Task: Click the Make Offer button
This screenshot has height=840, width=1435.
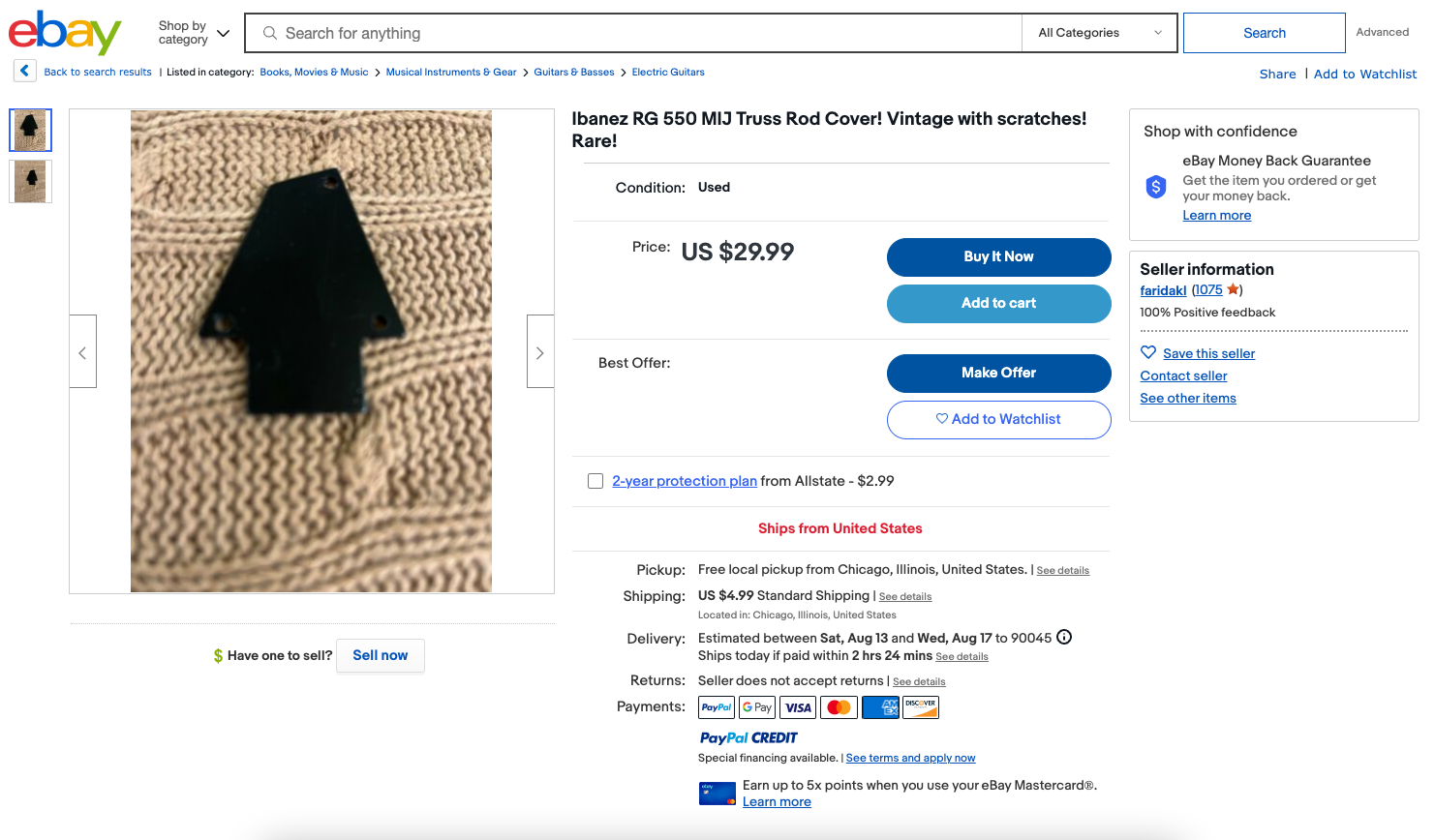Action: click(998, 373)
